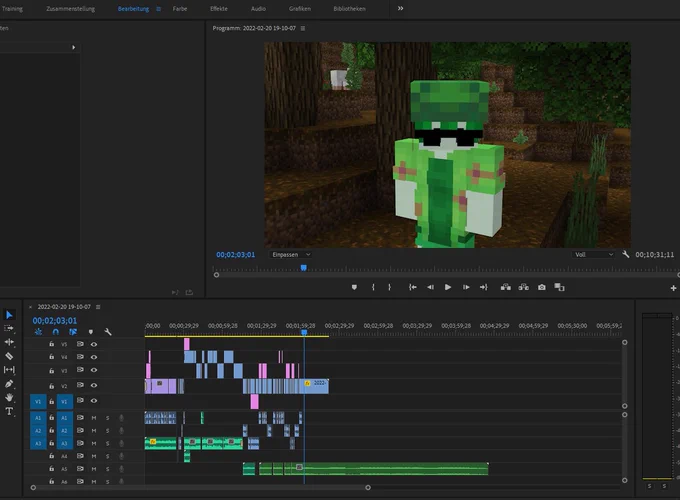Show more workspaces with double chevron
The image size is (680, 500).
point(400,8)
